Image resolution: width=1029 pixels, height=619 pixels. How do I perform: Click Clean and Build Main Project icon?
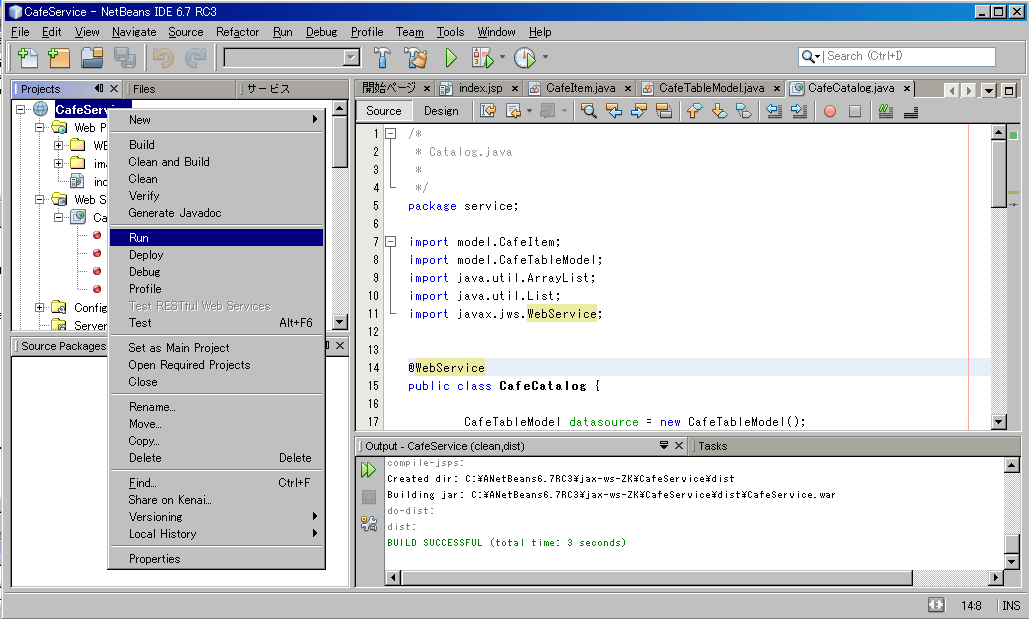pos(415,58)
